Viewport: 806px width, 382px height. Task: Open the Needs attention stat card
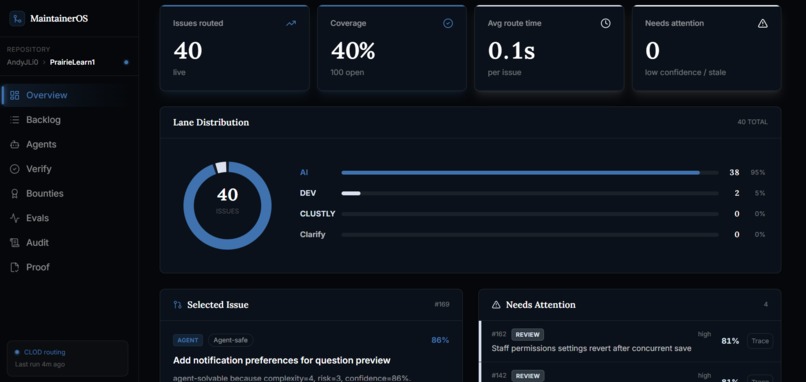(x=706, y=48)
